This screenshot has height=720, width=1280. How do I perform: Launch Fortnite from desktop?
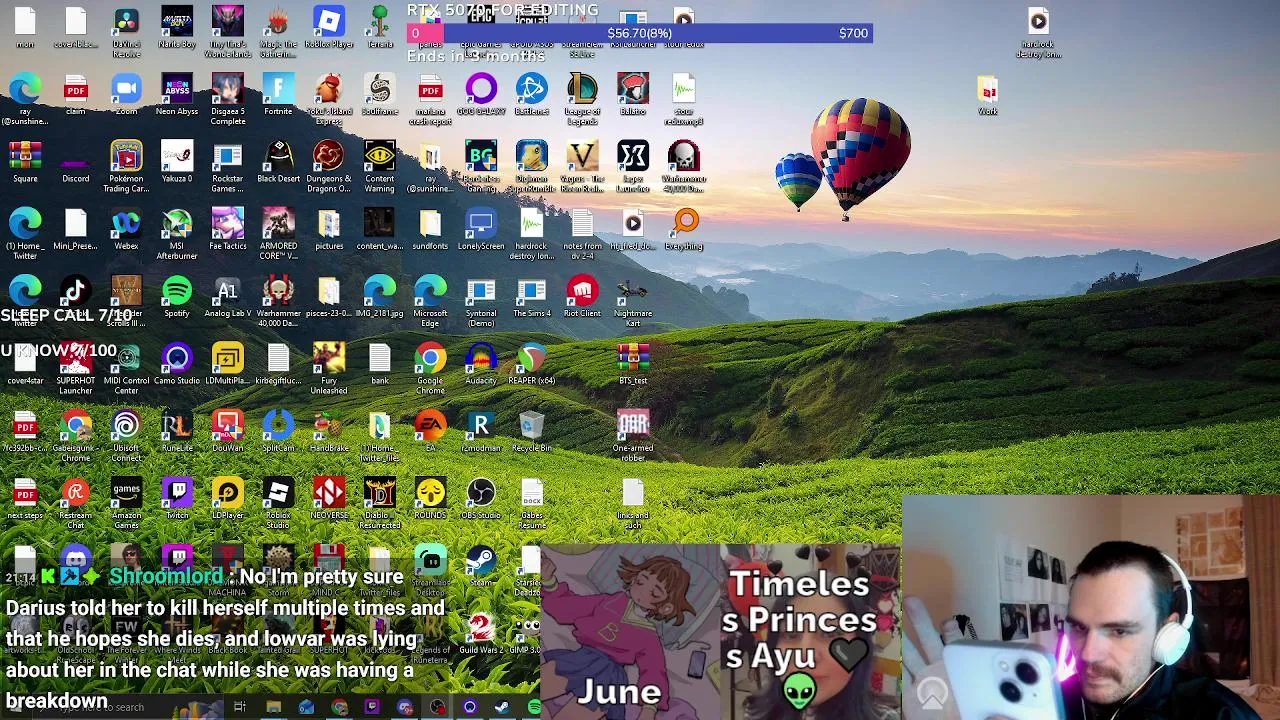coord(278,90)
